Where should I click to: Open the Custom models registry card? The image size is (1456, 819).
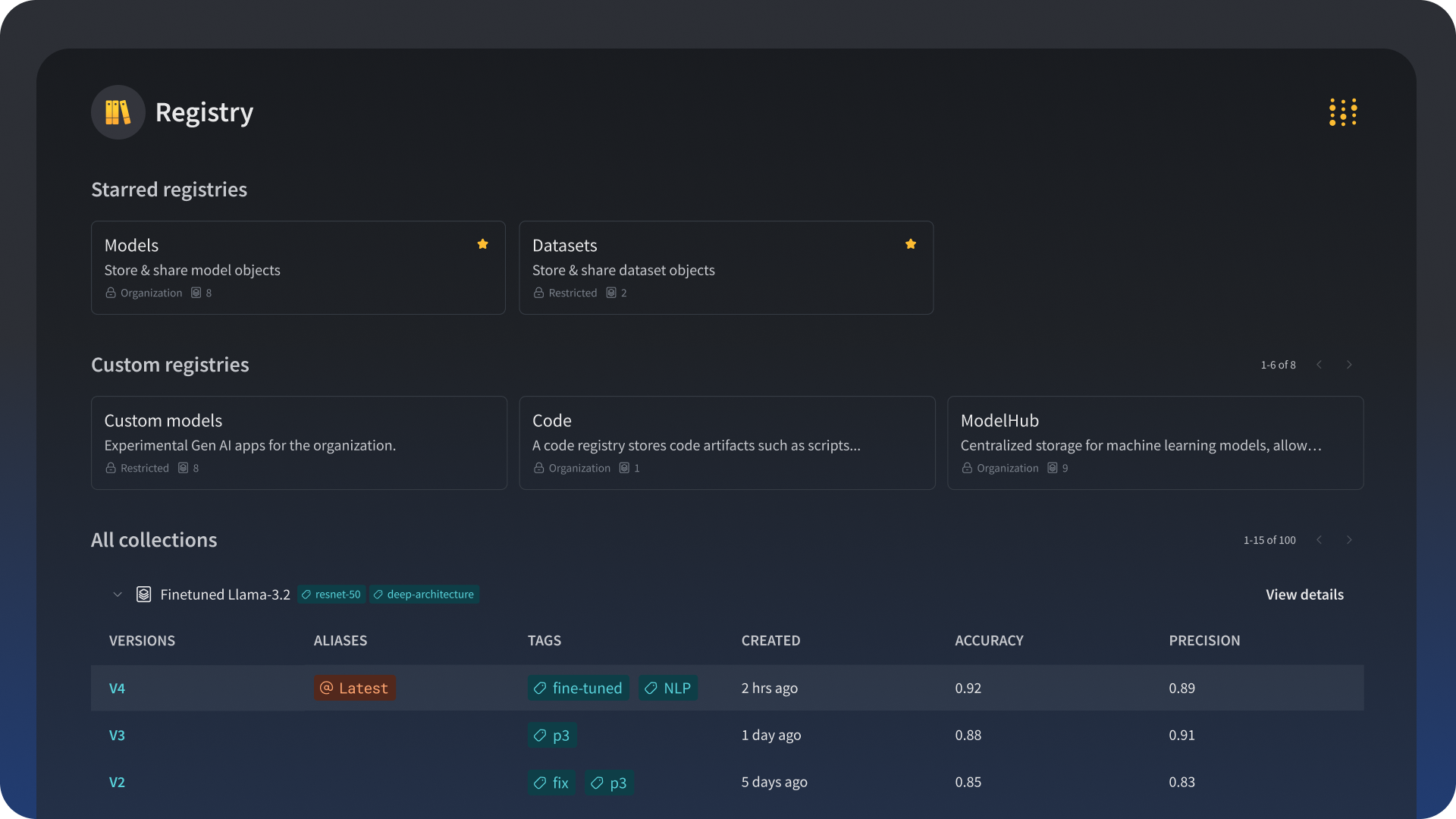pyautogui.click(x=299, y=443)
